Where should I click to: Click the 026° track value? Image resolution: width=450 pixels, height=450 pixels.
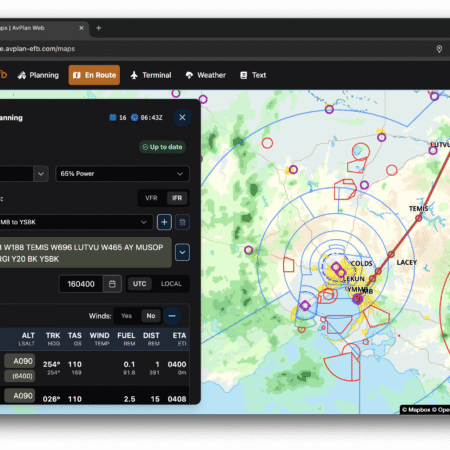point(51,399)
